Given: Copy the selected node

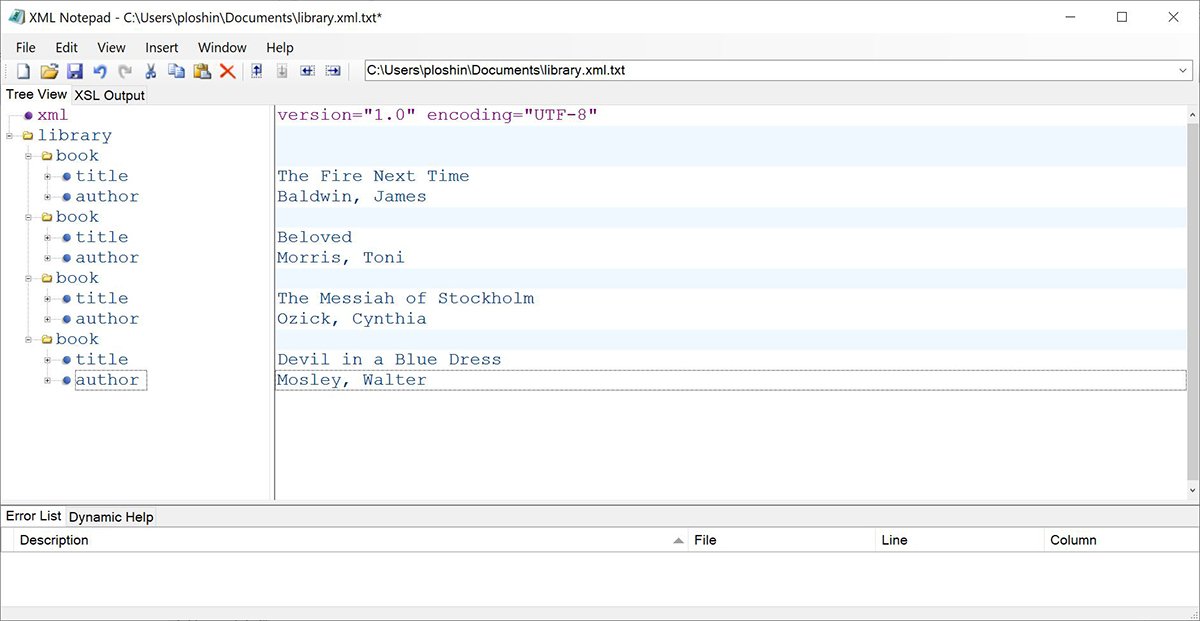Looking at the screenshot, I should click(176, 71).
